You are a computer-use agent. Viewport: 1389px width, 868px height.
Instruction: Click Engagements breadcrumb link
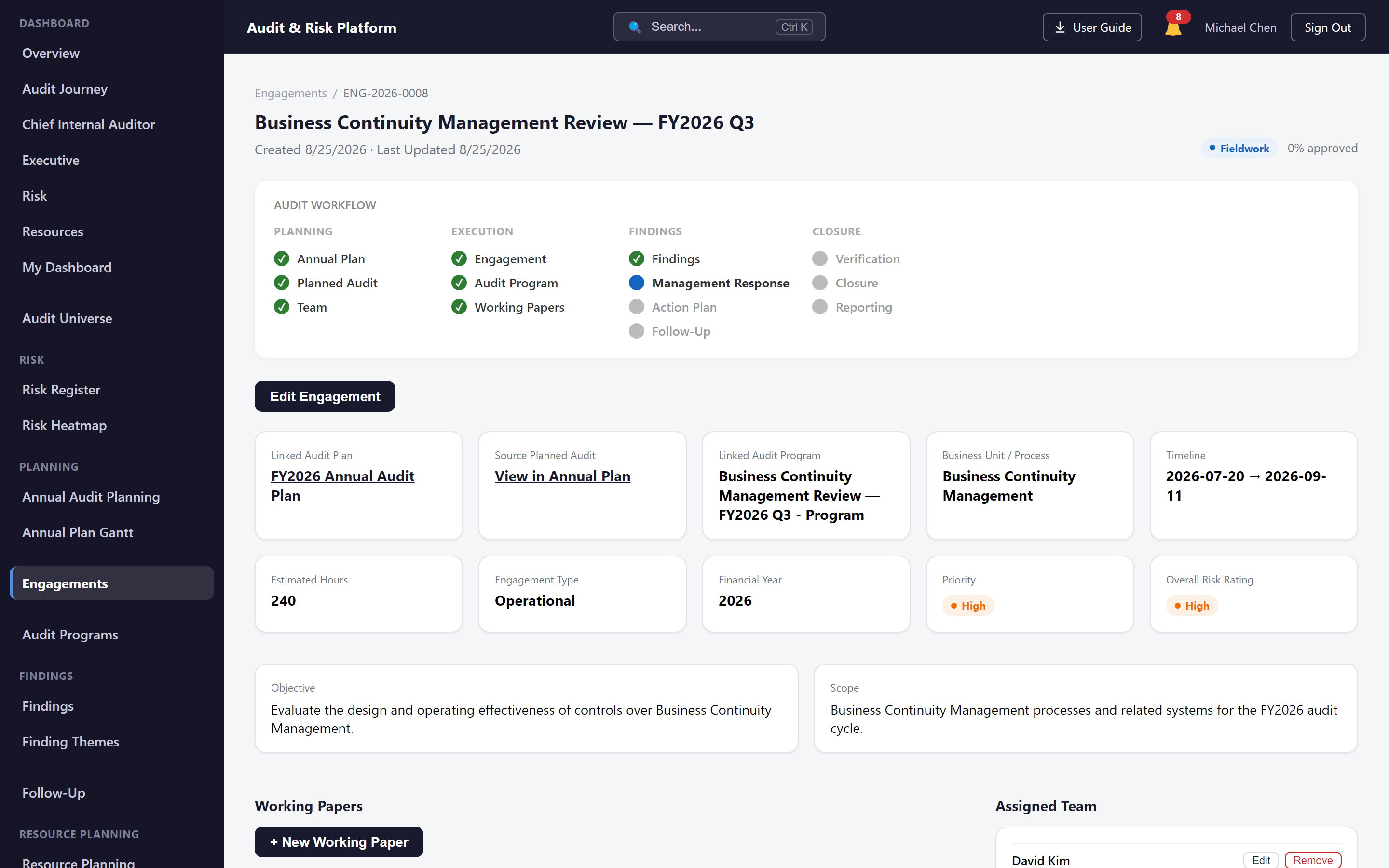pos(290,93)
